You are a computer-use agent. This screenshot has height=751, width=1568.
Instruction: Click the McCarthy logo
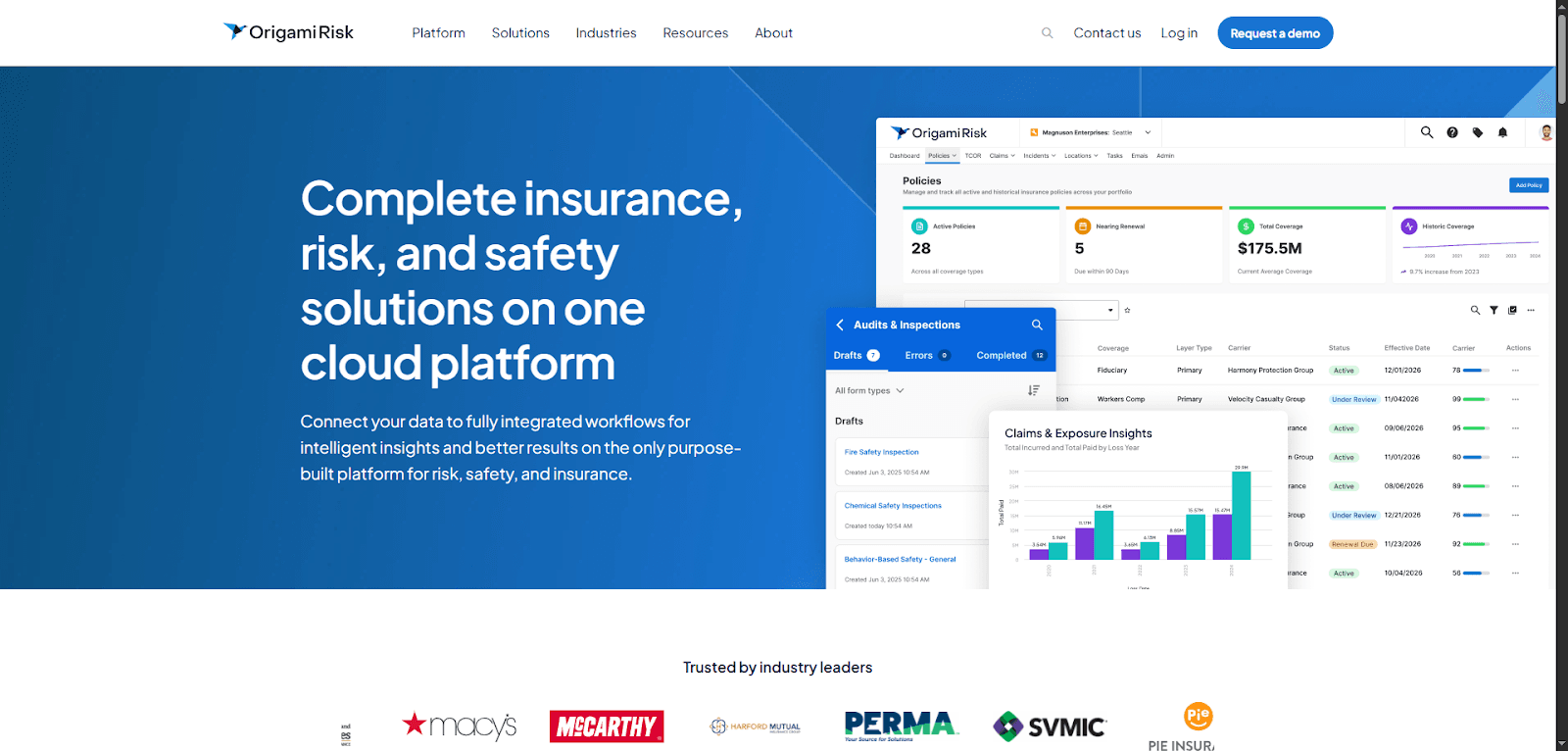[x=607, y=726]
